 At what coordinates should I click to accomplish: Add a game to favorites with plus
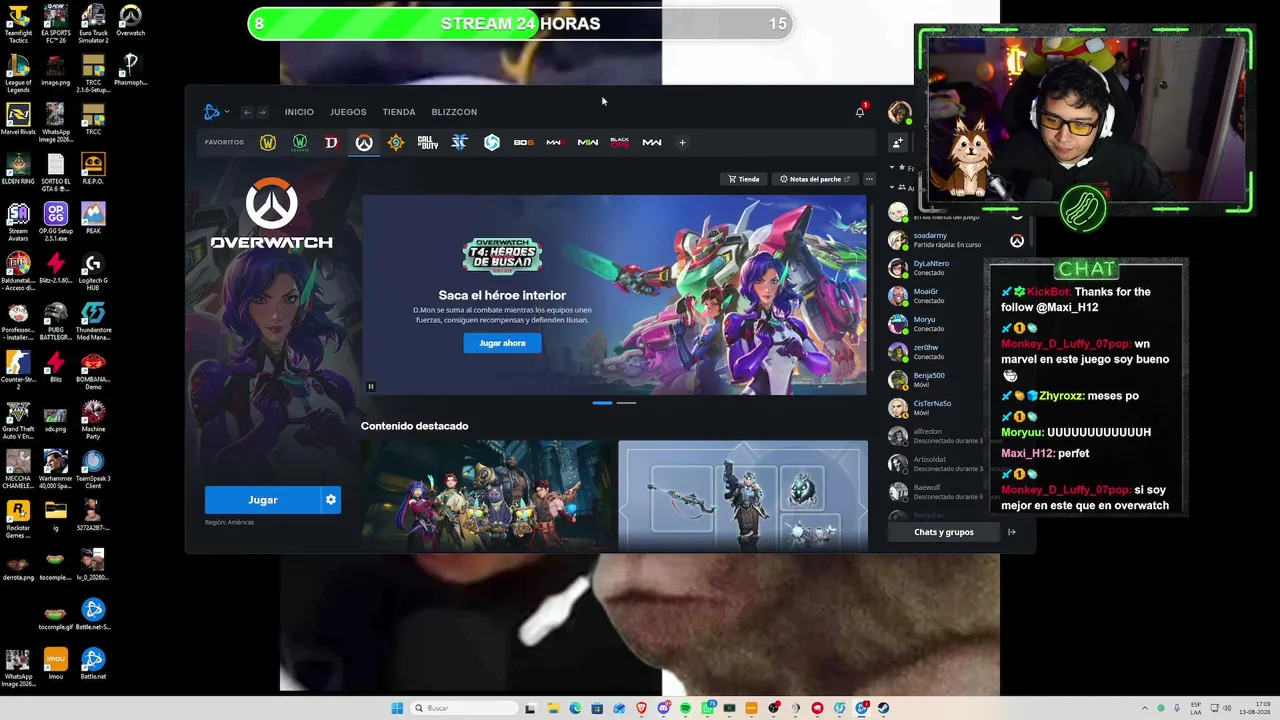[682, 143]
